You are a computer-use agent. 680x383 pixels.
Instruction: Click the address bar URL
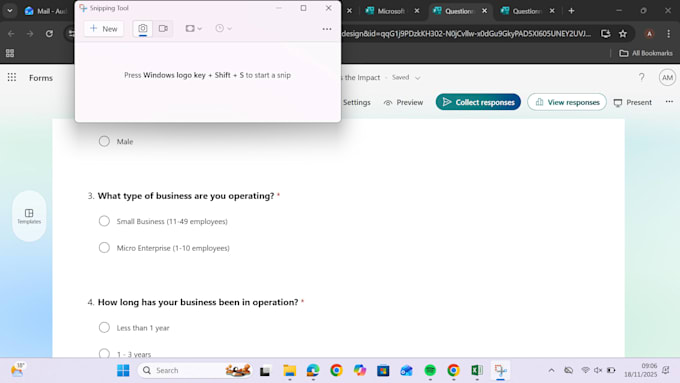466,34
